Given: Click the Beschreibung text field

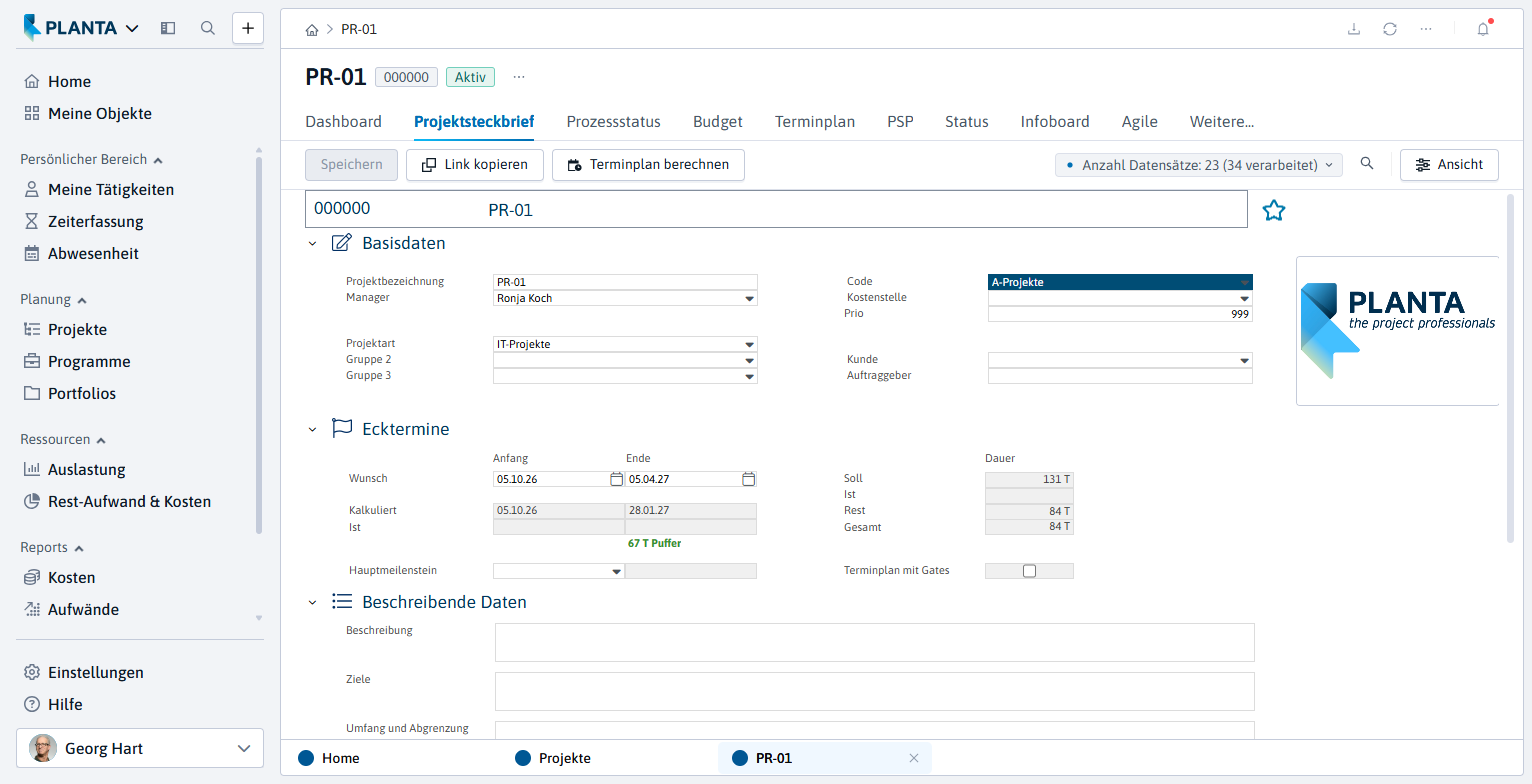Looking at the screenshot, I should (x=875, y=643).
